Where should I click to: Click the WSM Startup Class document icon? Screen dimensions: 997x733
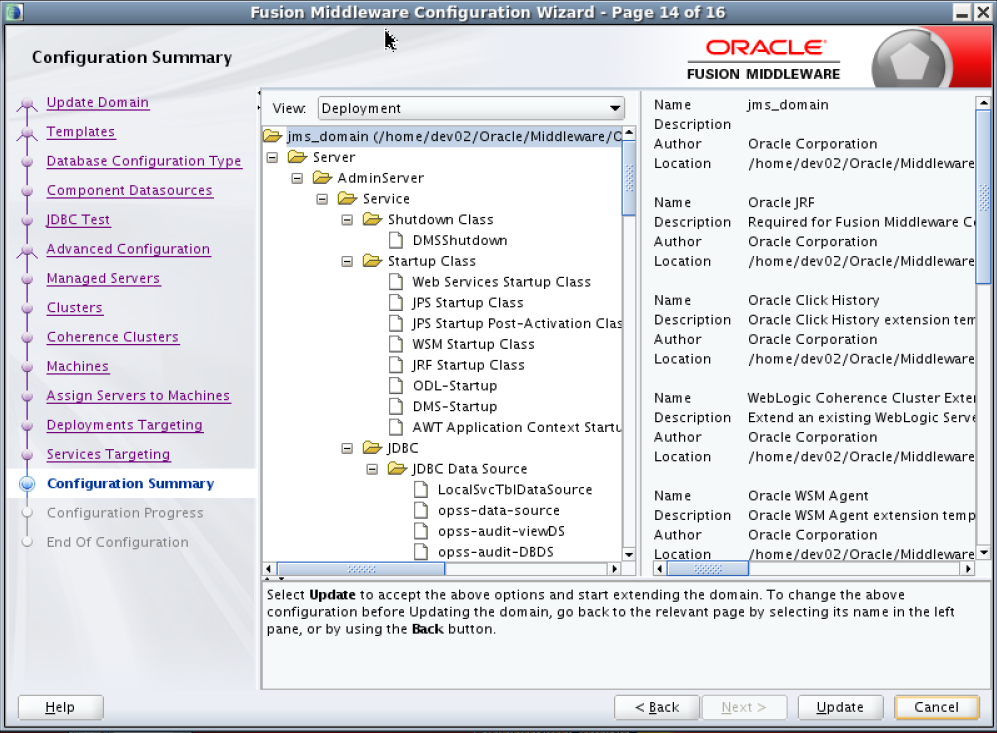pos(396,345)
